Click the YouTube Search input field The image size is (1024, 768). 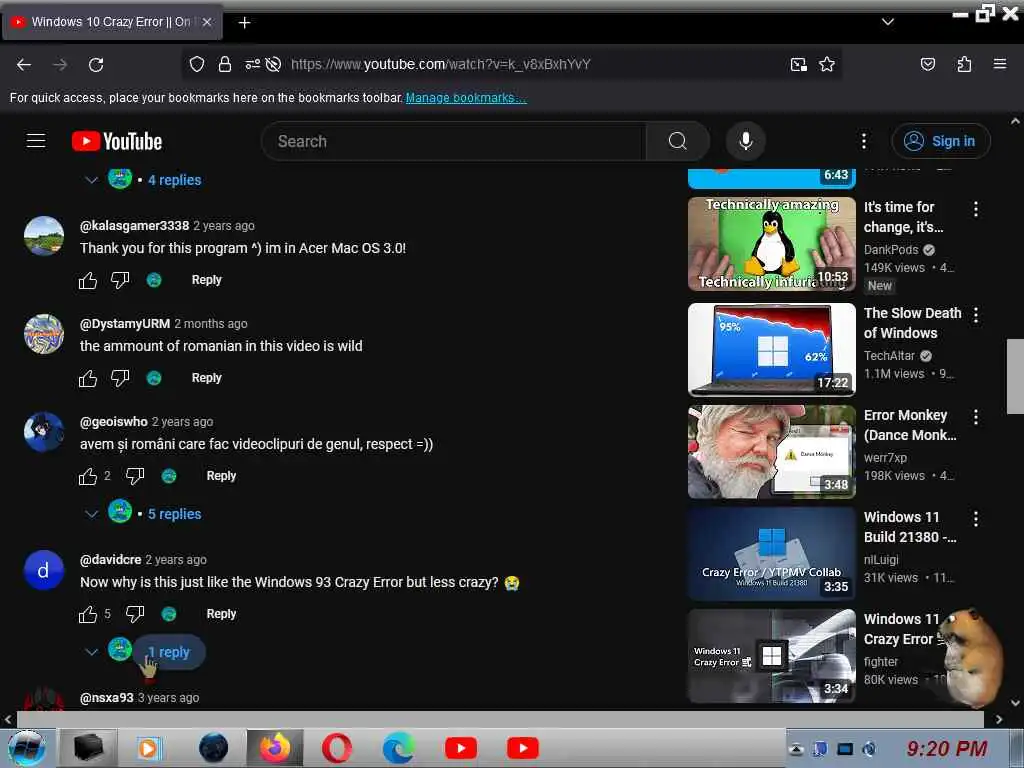(454, 141)
